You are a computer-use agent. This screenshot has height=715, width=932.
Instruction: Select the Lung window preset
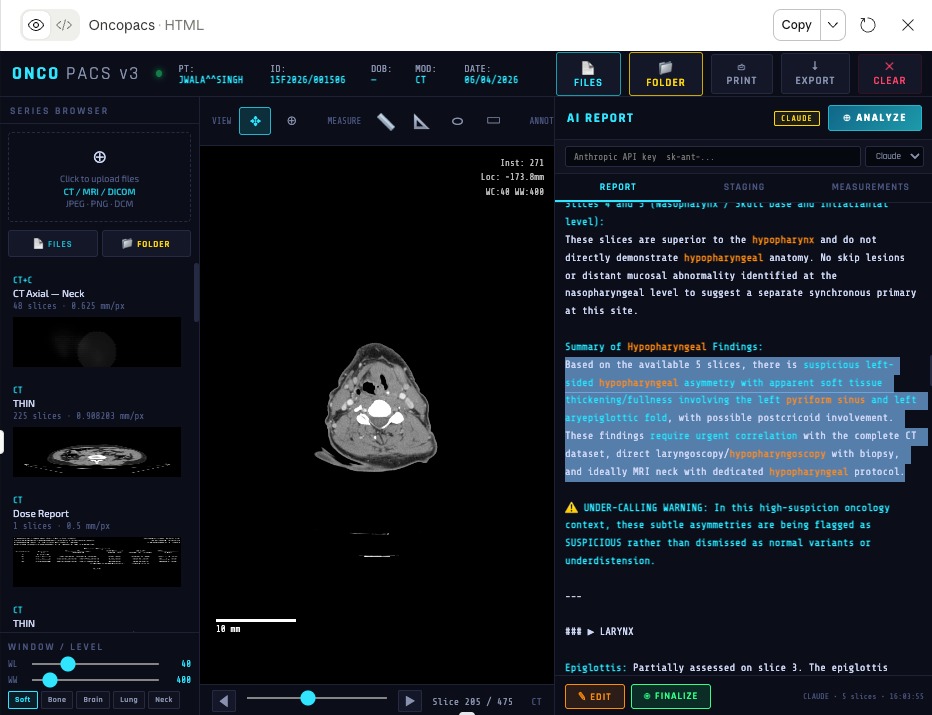[128, 700]
